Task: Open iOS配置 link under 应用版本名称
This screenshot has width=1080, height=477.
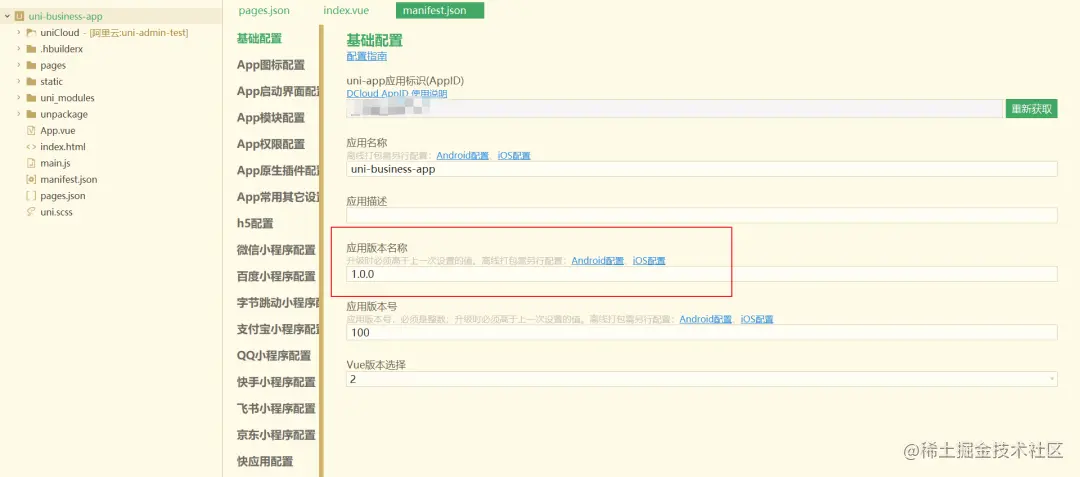Action: coord(649,261)
